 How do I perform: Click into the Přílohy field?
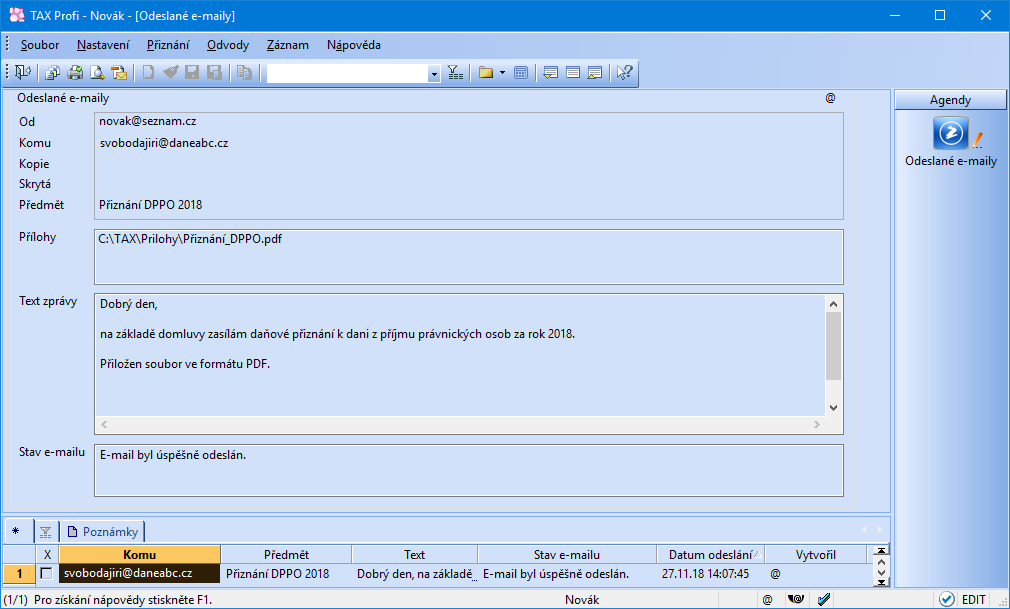point(468,257)
